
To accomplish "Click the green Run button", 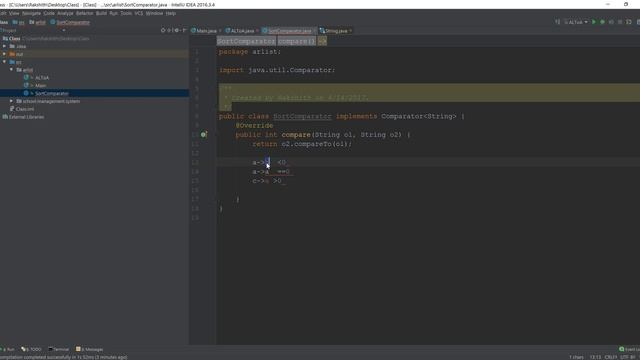I will point(594,22).
